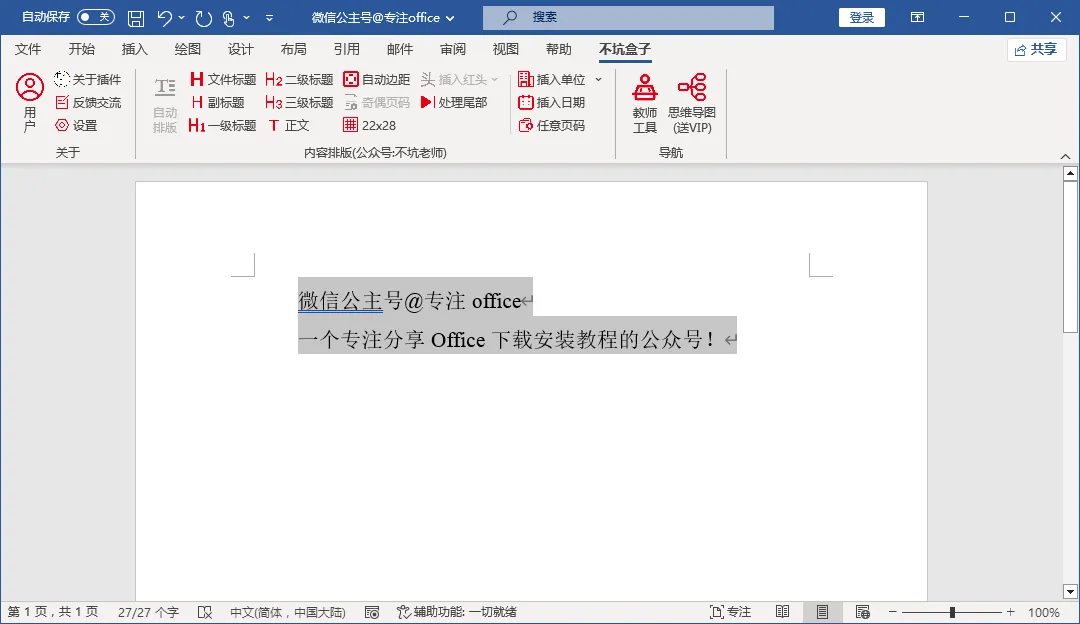This screenshot has height=624, width=1080.
Task: Click the 第1页，共1页 page indicator
Action: (53, 612)
